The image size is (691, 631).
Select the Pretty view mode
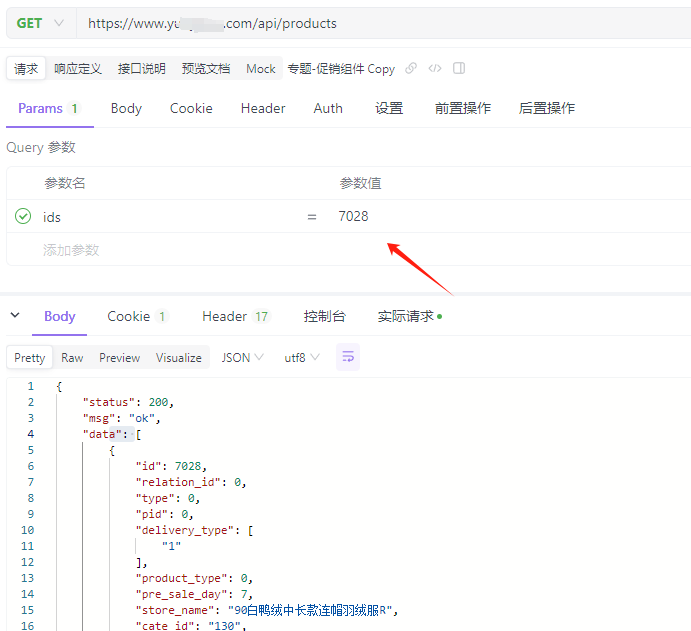(30, 358)
